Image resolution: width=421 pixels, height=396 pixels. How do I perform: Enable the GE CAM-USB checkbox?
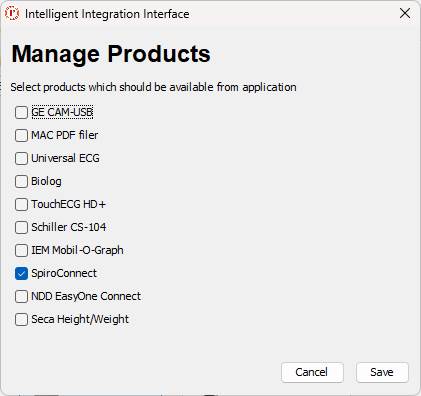(21, 113)
